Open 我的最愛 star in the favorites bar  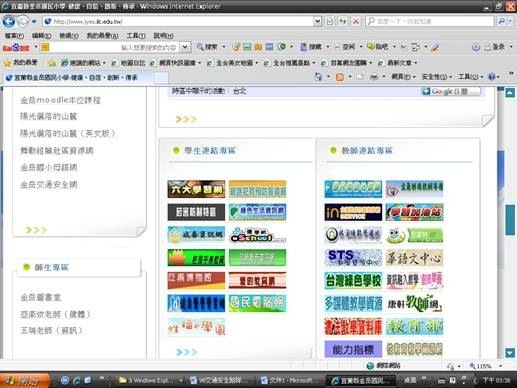[21, 63]
